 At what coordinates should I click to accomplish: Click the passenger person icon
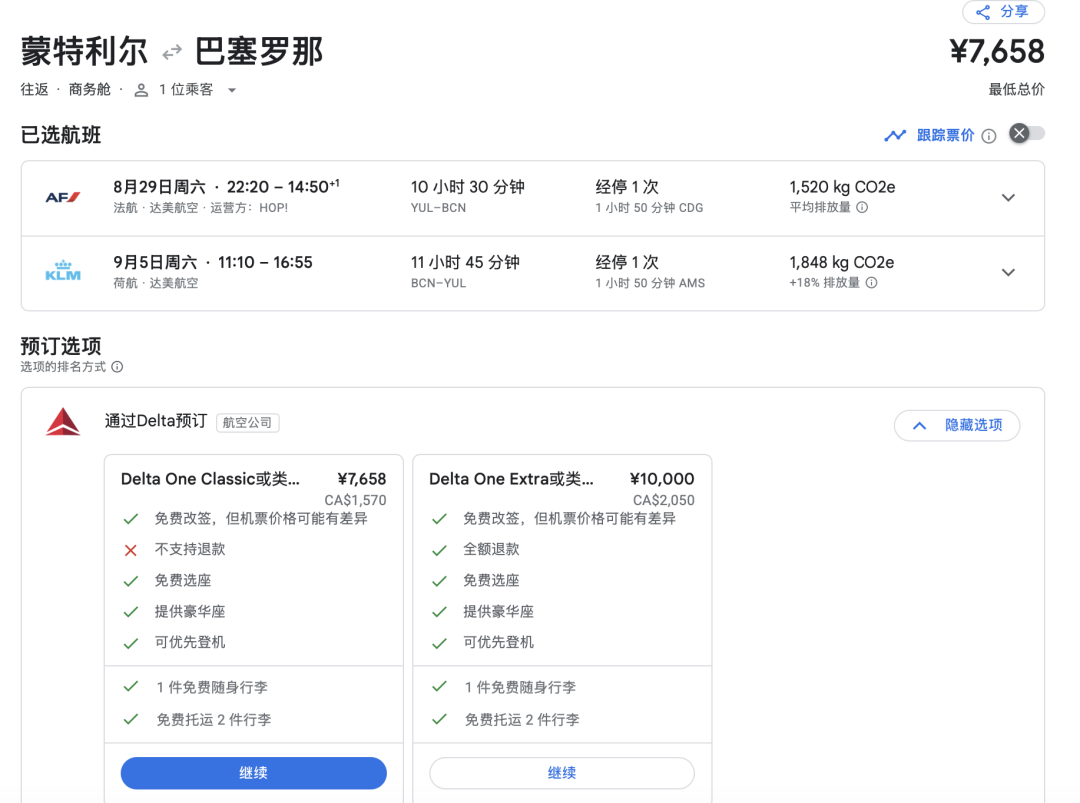coord(141,90)
